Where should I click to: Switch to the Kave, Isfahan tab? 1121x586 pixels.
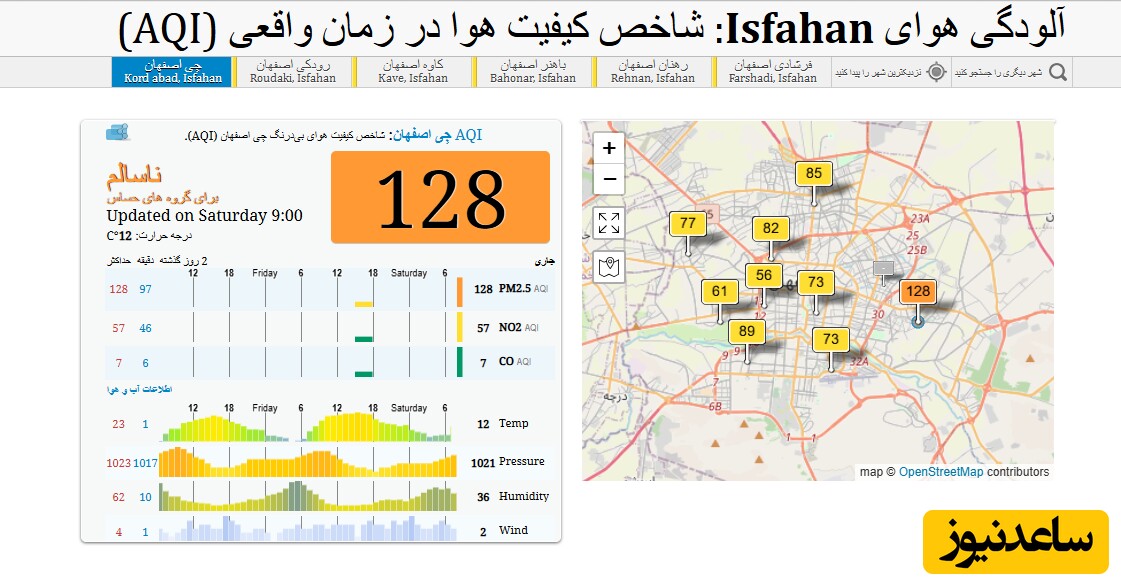(x=413, y=72)
